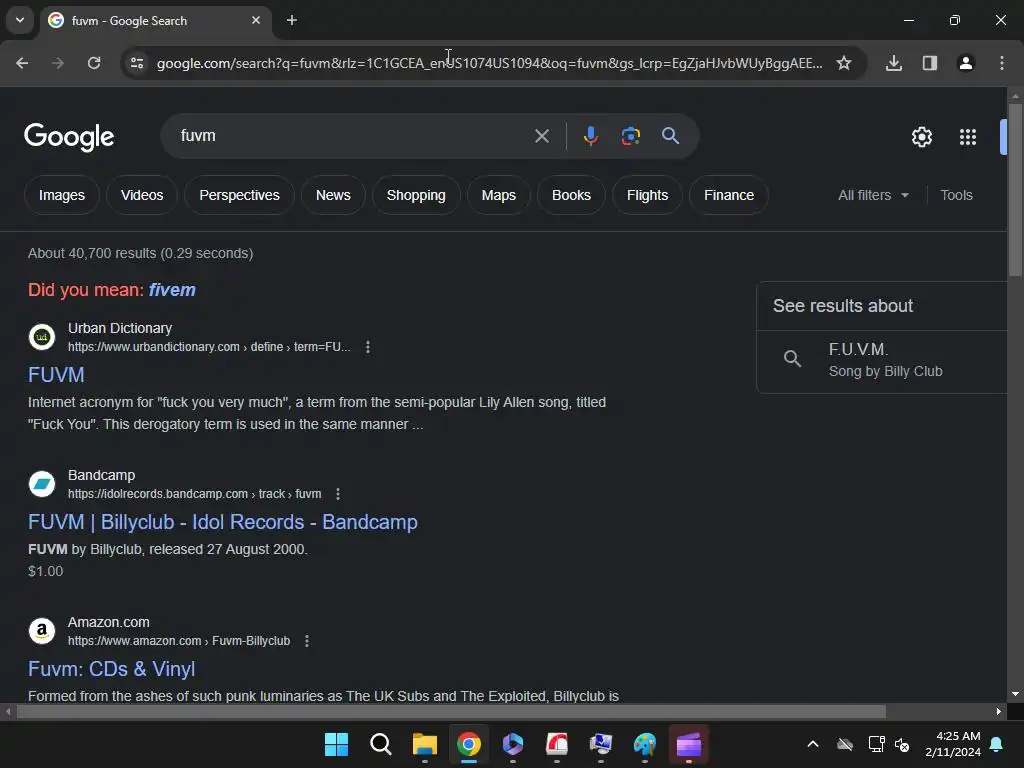Switch to the Images filter
Viewport: 1024px width, 768px height.
[62, 195]
